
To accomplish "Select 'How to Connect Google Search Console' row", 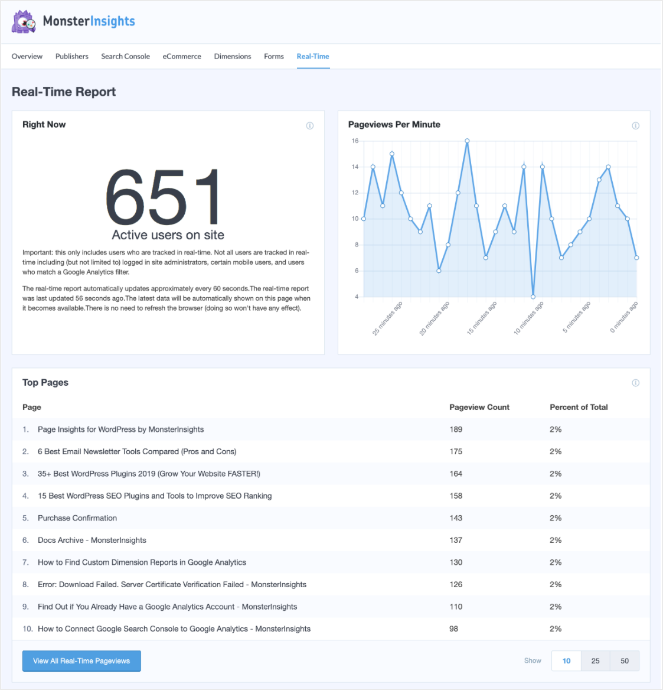I will (x=331, y=629).
